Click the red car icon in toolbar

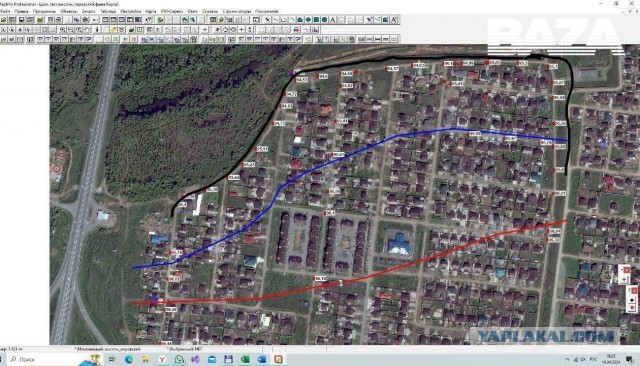297,29
